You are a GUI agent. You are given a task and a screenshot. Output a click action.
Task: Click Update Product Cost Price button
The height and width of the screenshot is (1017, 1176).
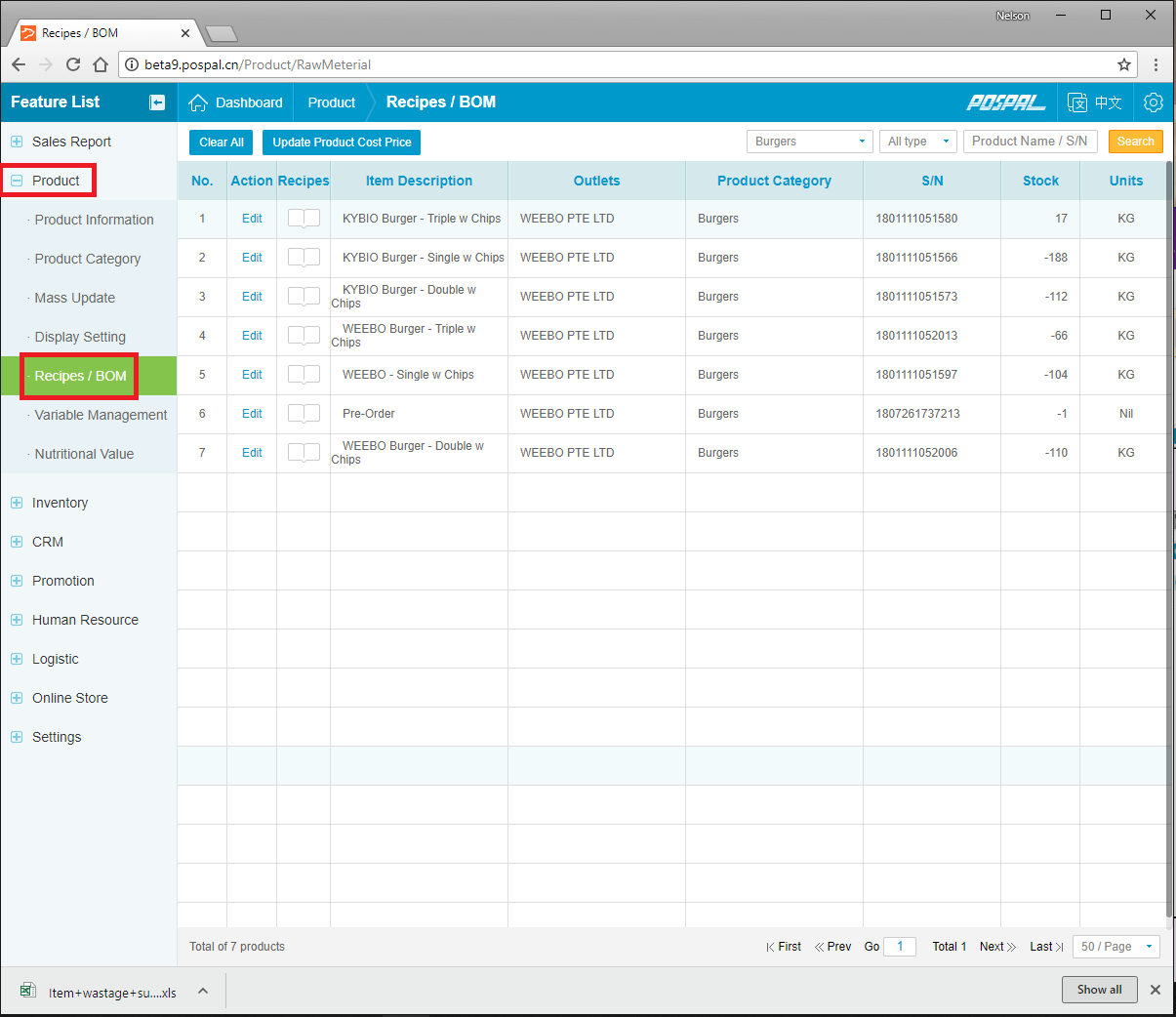click(x=342, y=142)
